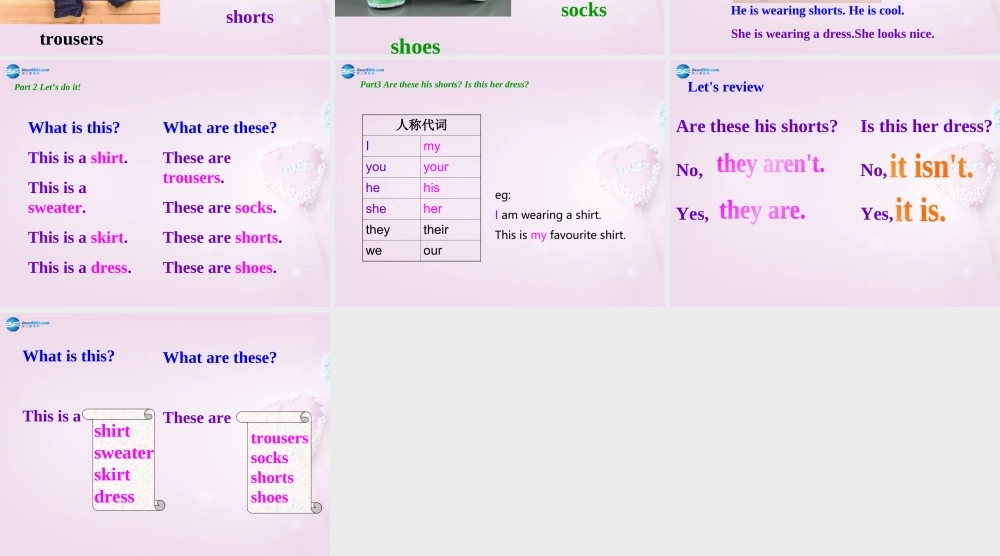Open the "Let's review" slide thumbnail
Image resolution: width=1000 pixels, height=556 pixels.
(x=835, y=184)
